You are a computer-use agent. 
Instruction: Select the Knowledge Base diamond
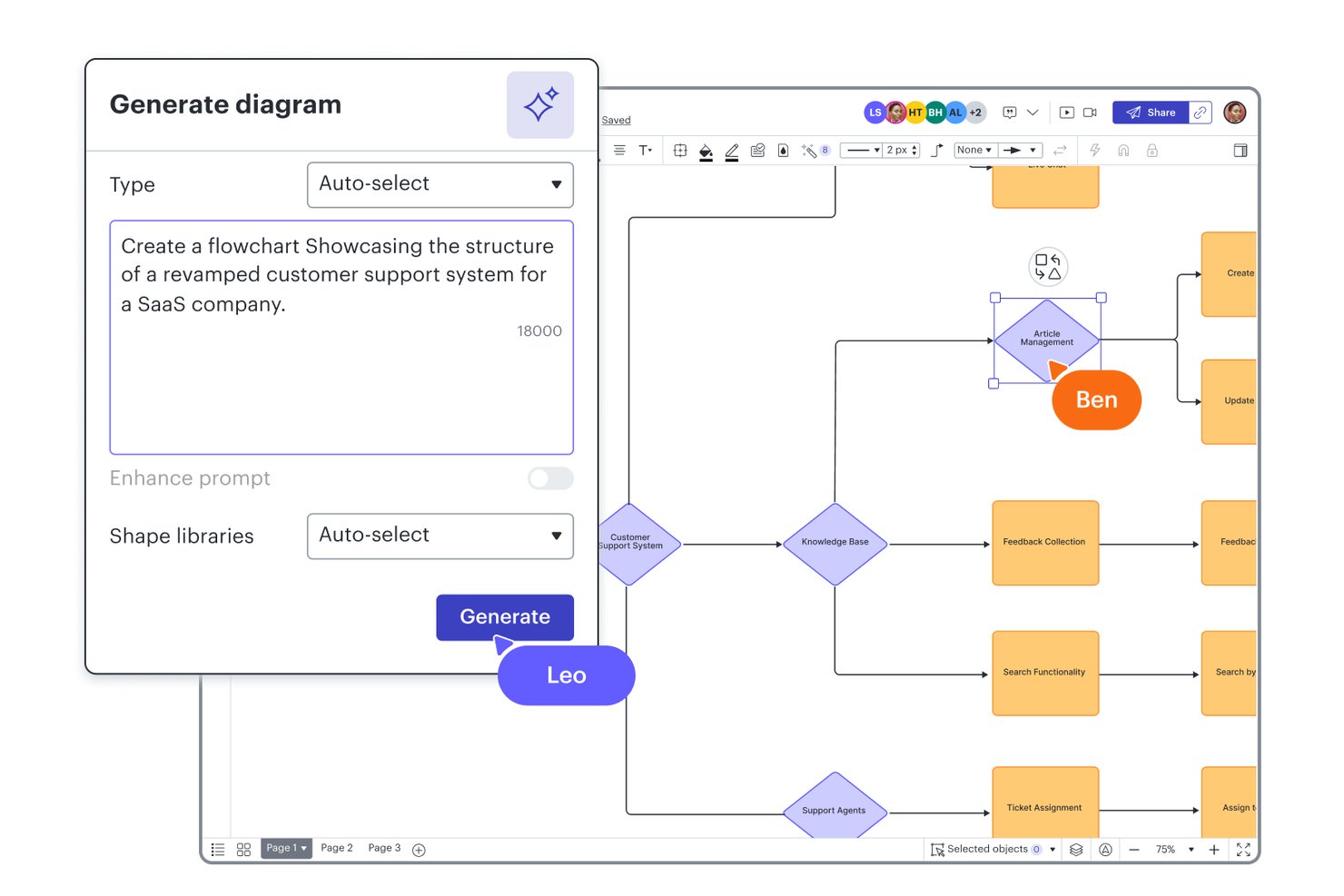pyautogui.click(x=835, y=544)
